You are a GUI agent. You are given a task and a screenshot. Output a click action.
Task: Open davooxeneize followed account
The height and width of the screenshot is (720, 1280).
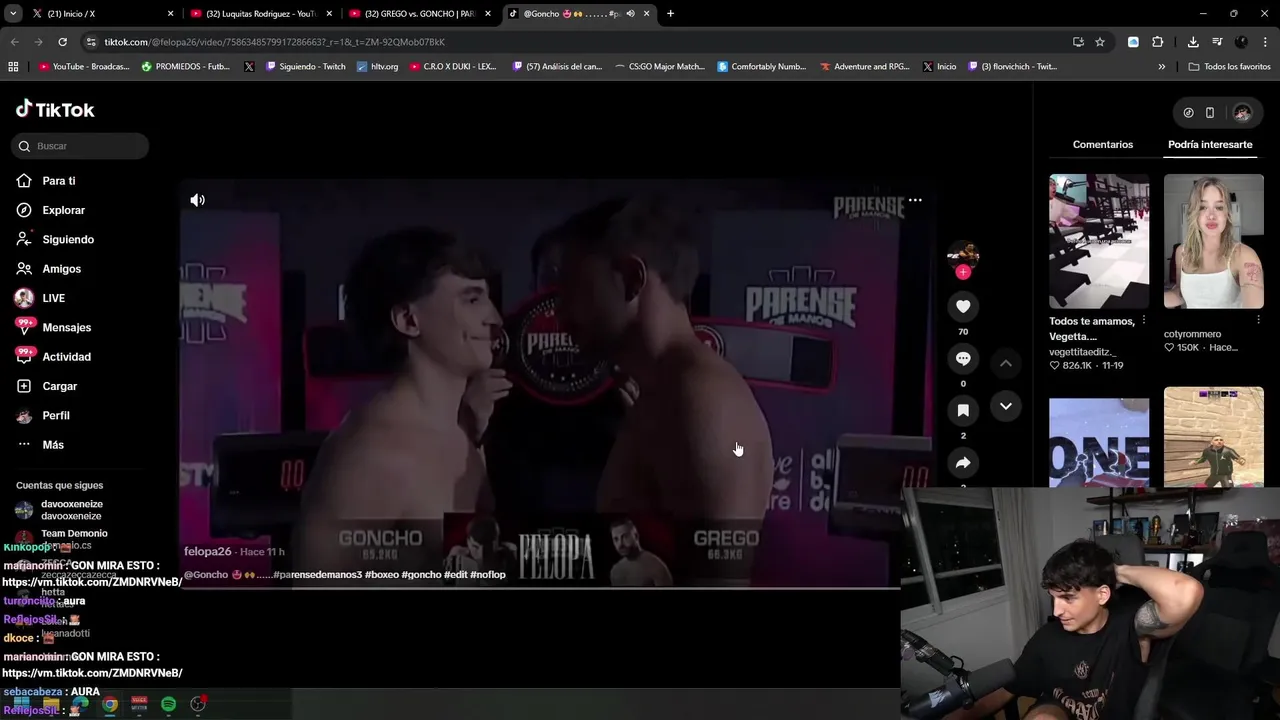tap(60, 510)
